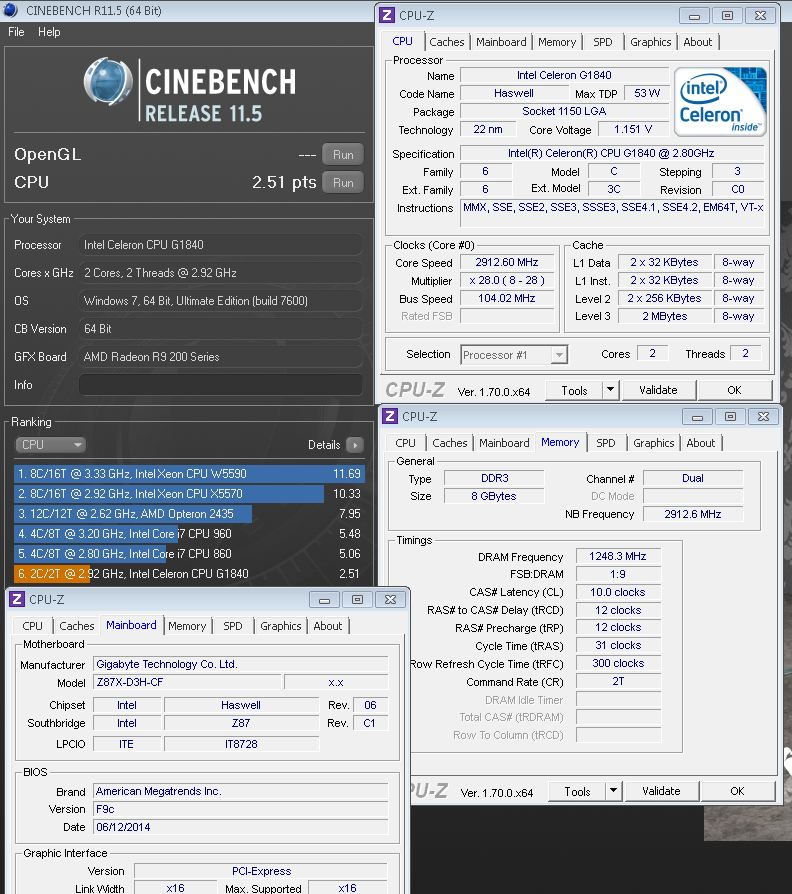Click OK in top CPU-Z window
The height and width of the screenshot is (894, 792).
(x=734, y=391)
